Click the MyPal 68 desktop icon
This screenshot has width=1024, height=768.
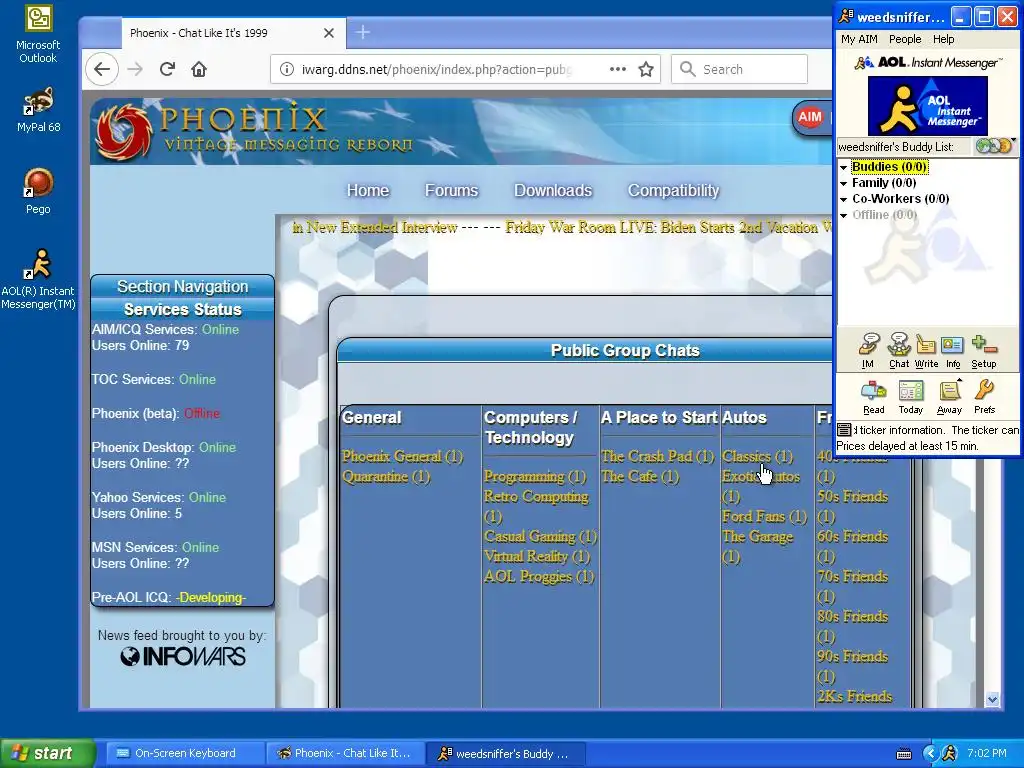[x=38, y=110]
